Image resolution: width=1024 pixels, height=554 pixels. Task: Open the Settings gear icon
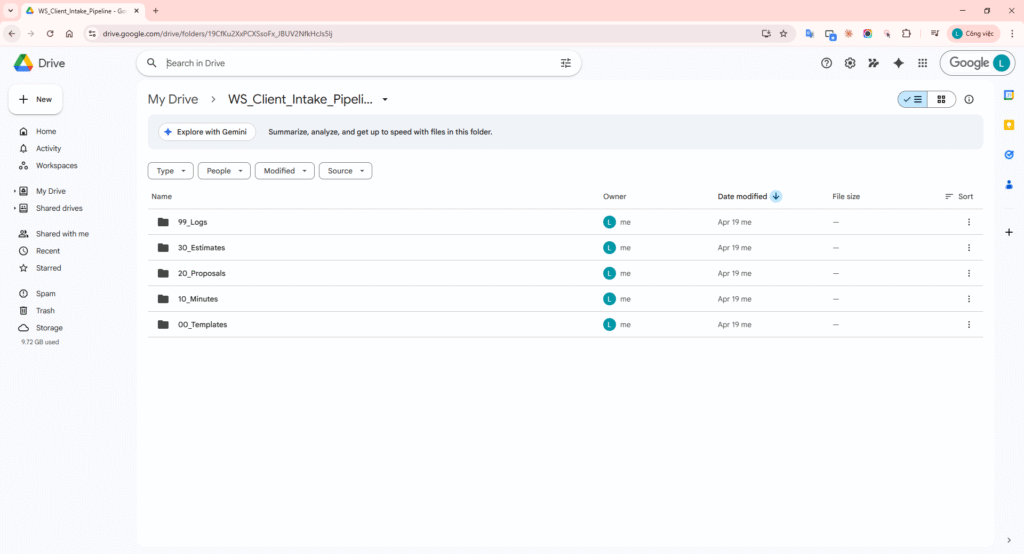(x=850, y=63)
